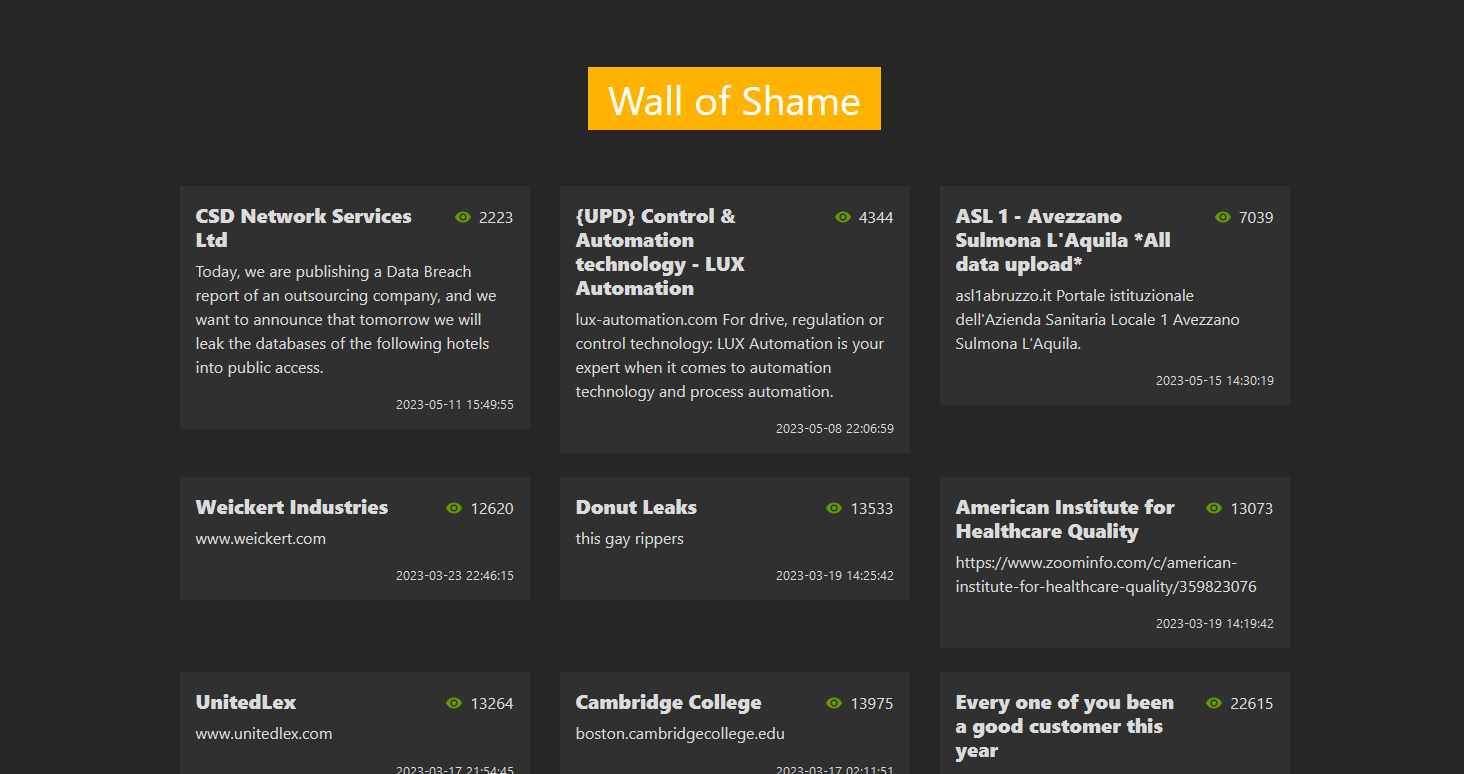Image resolution: width=1464 pixels, height=774 pixels.
Task: Click timestamp 2023-03-19 14:25:42
Action: (x=835, y=576)
